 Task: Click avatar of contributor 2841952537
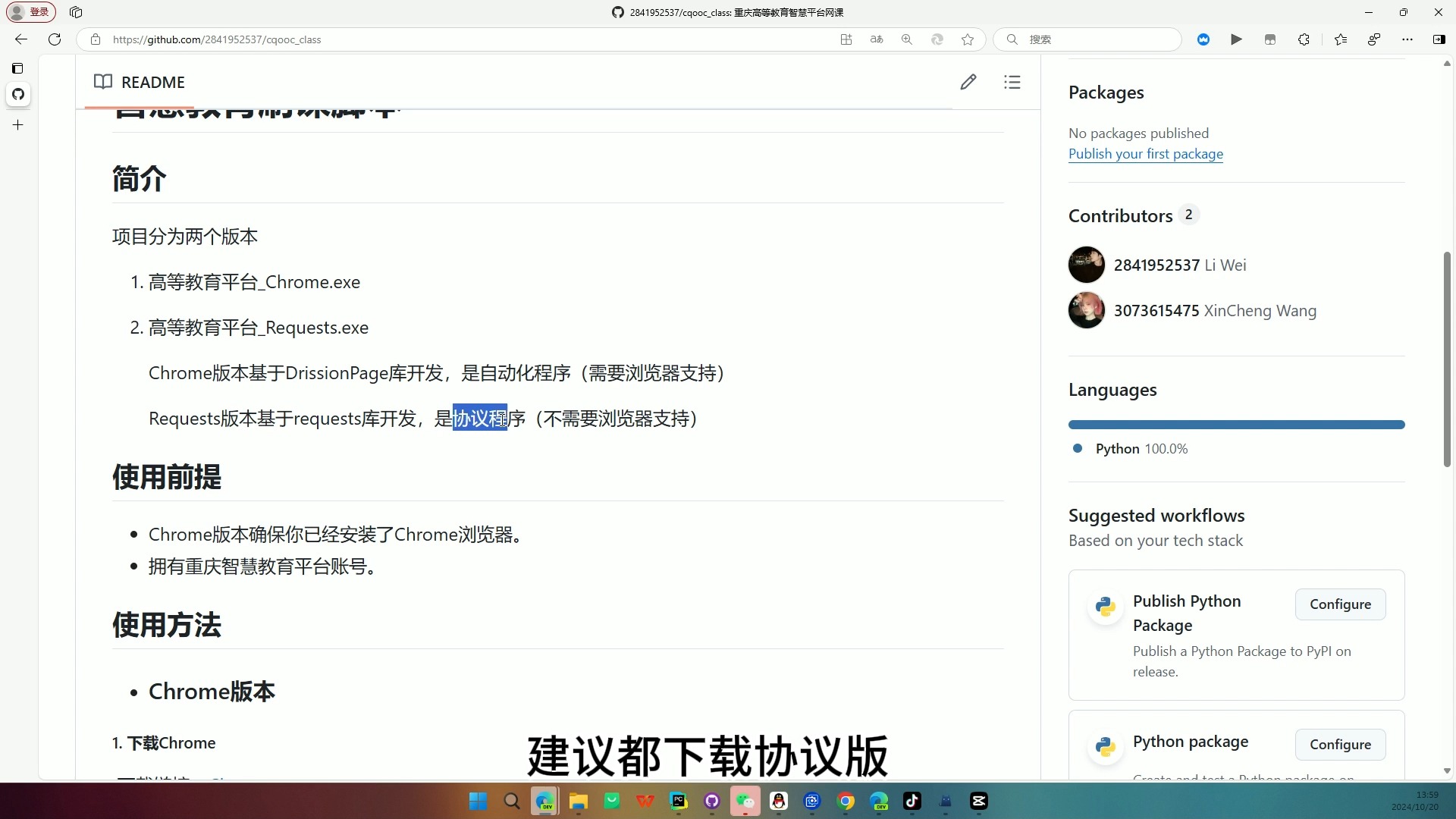click(x=1087, y=265)
